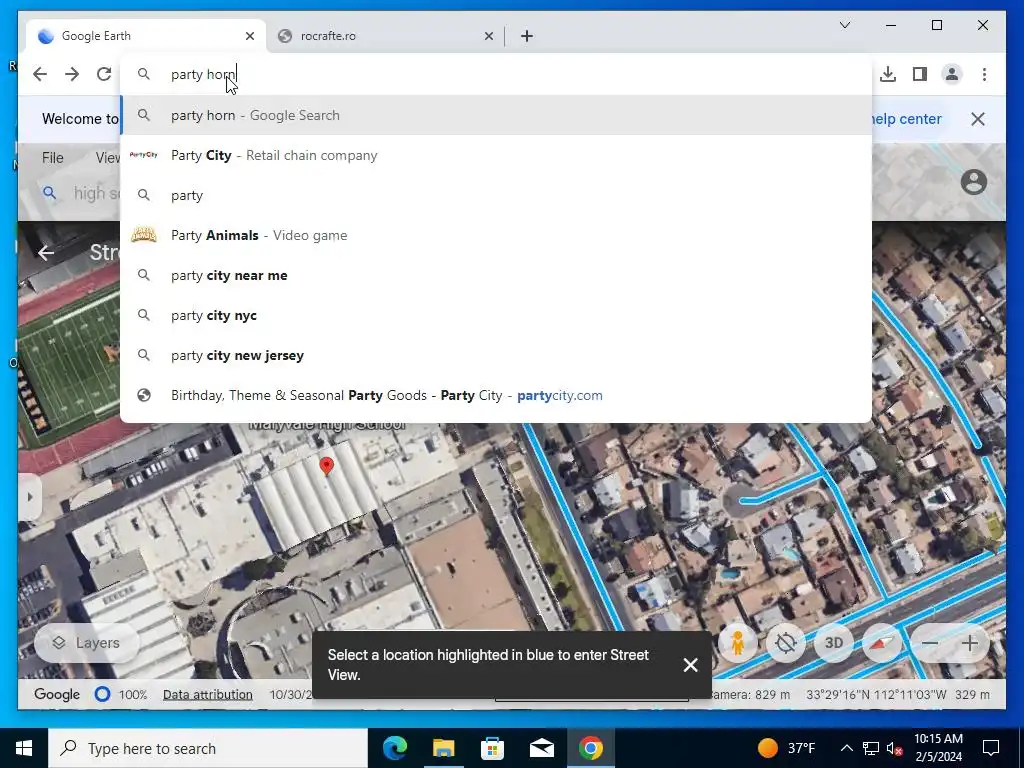Select Party Animals video game suggestion

tap(496, 235)
